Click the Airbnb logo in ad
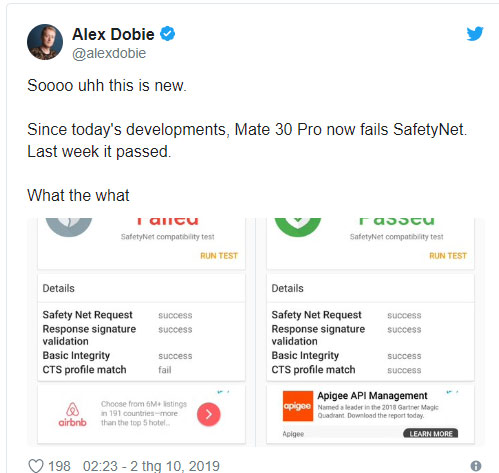The image size is (499, 473). coord(72,414)
